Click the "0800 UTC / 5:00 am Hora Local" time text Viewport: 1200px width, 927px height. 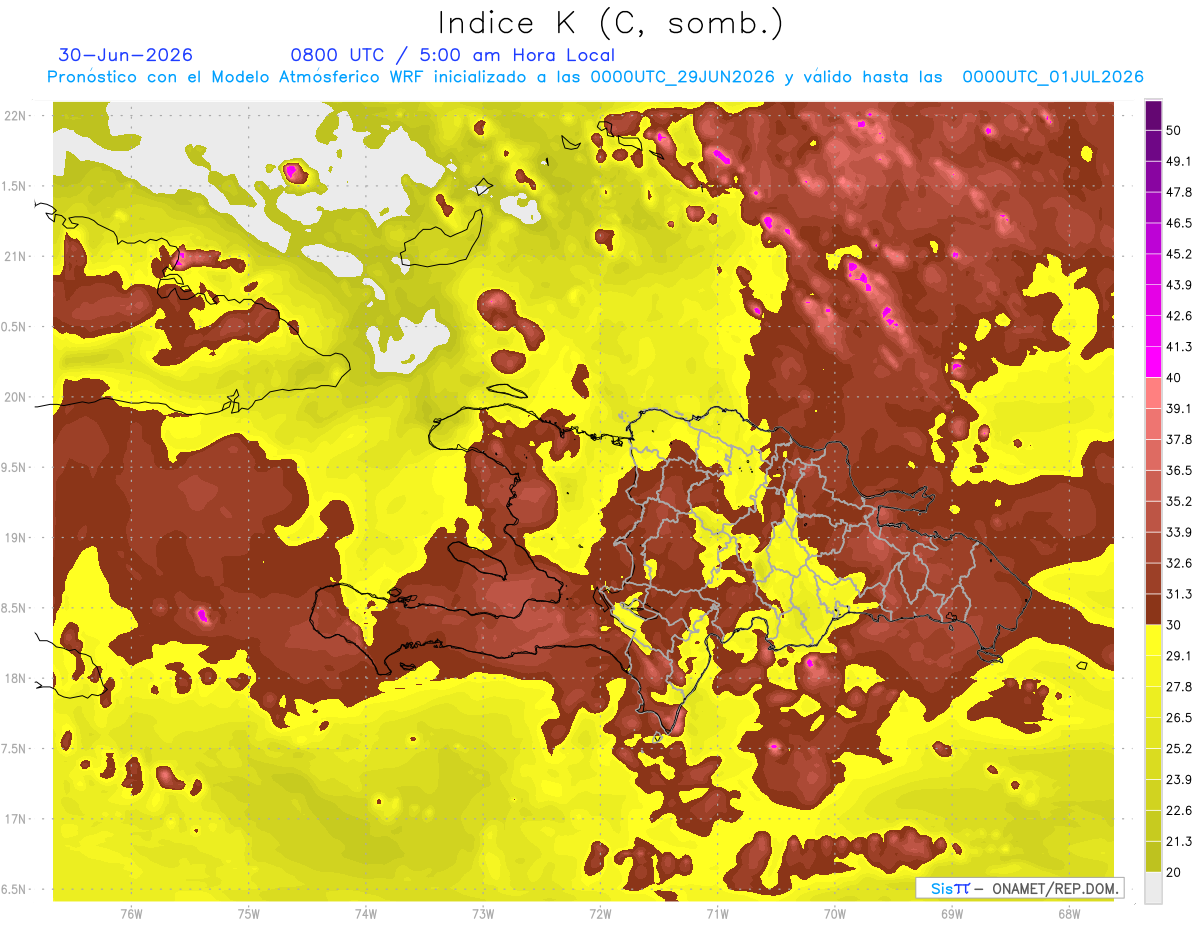pyautogui.click(x=452, y=55)
